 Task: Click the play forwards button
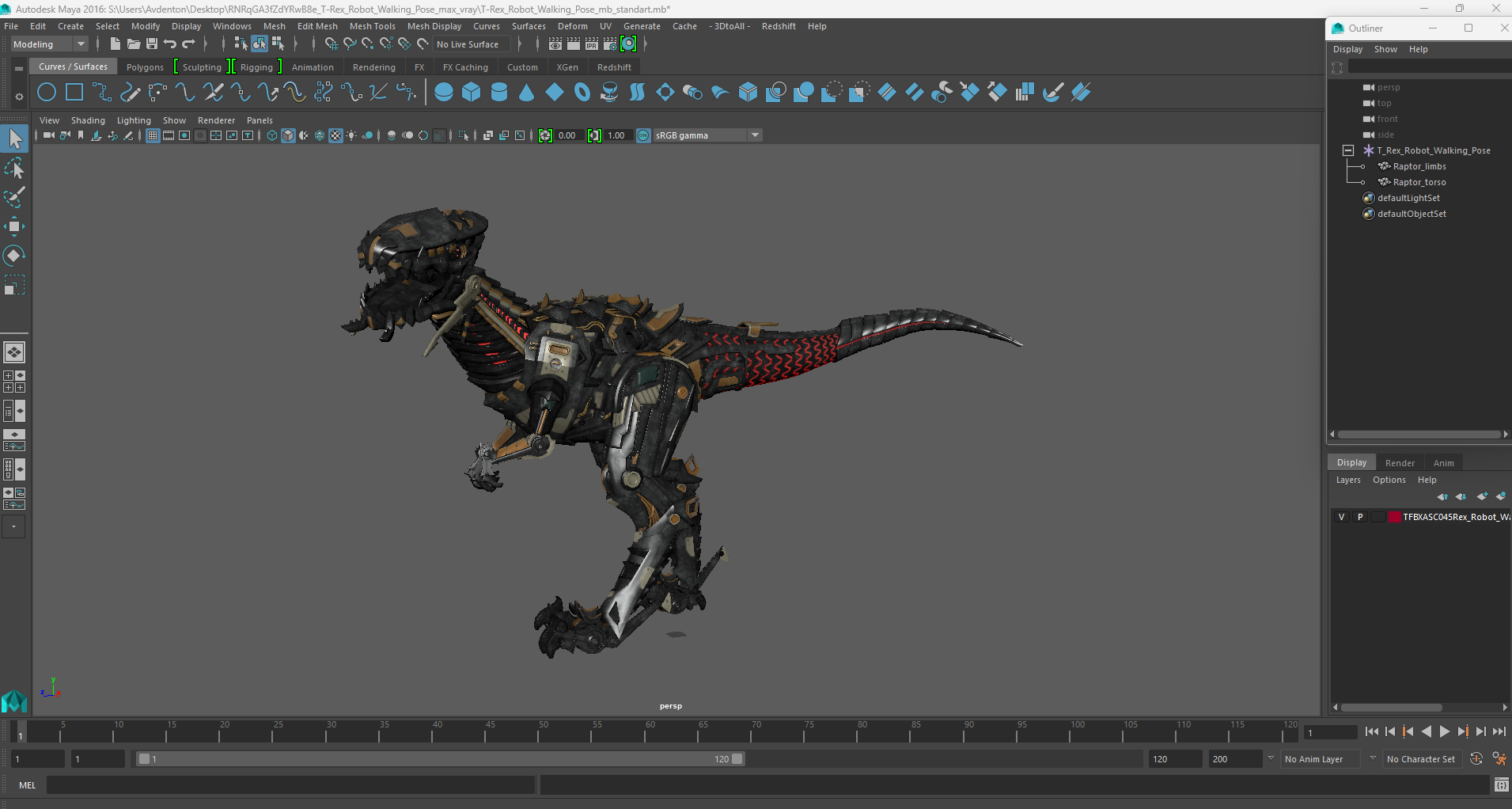(x=1445, y=732)
